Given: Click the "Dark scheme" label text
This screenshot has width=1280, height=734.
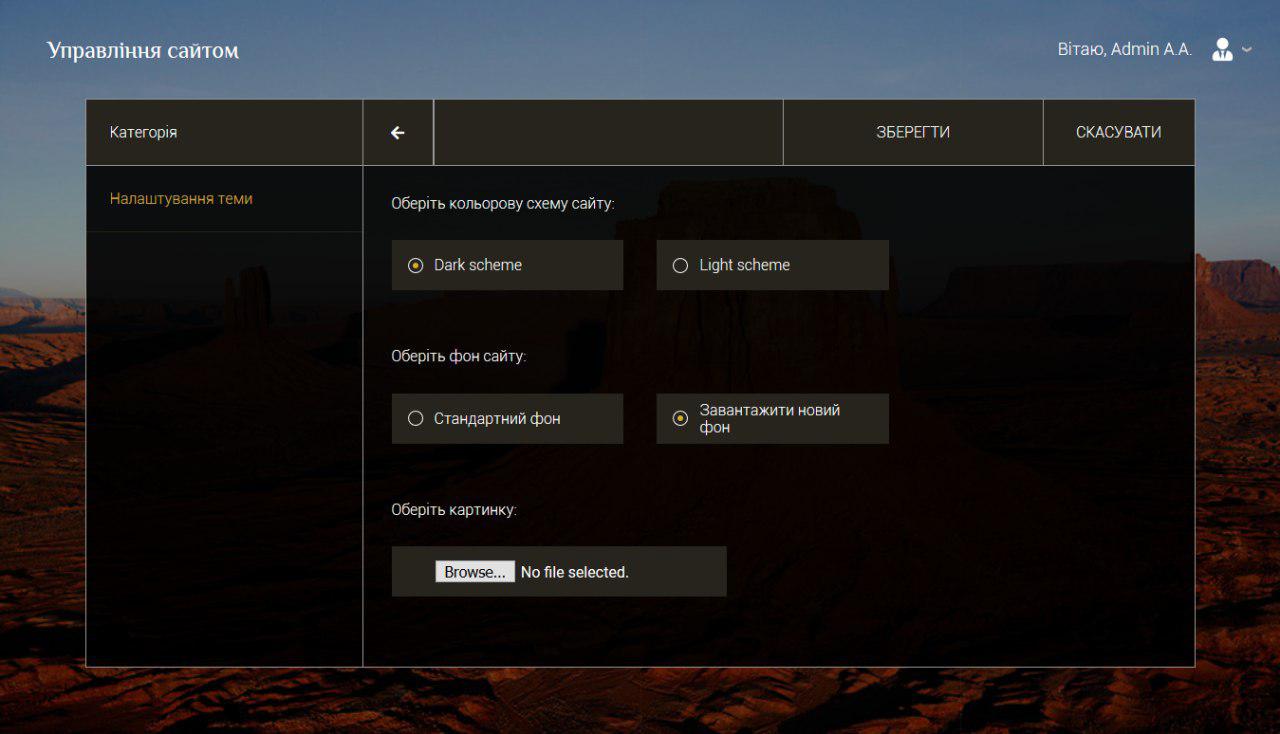Looking at the screenshot, I should pyautogui.click(x=478, y=265).
